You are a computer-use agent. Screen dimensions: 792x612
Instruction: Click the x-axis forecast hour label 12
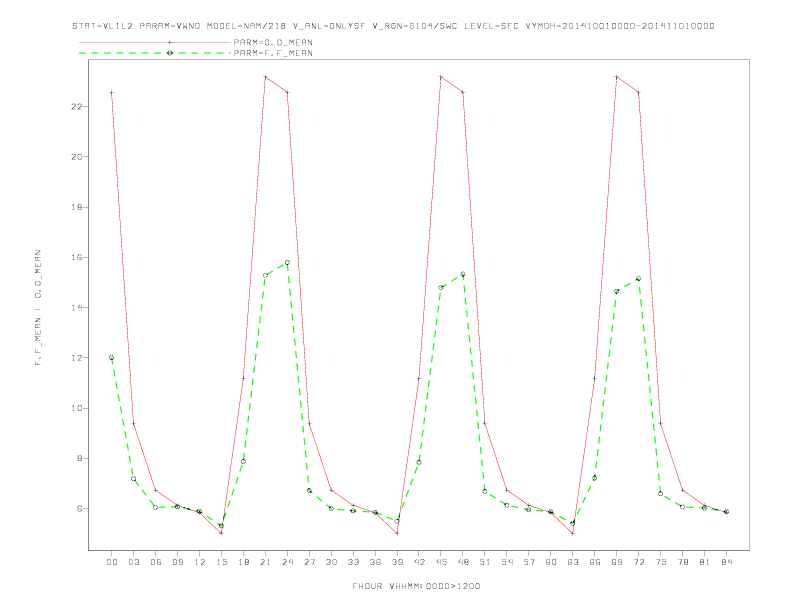(x=200, y=562)
